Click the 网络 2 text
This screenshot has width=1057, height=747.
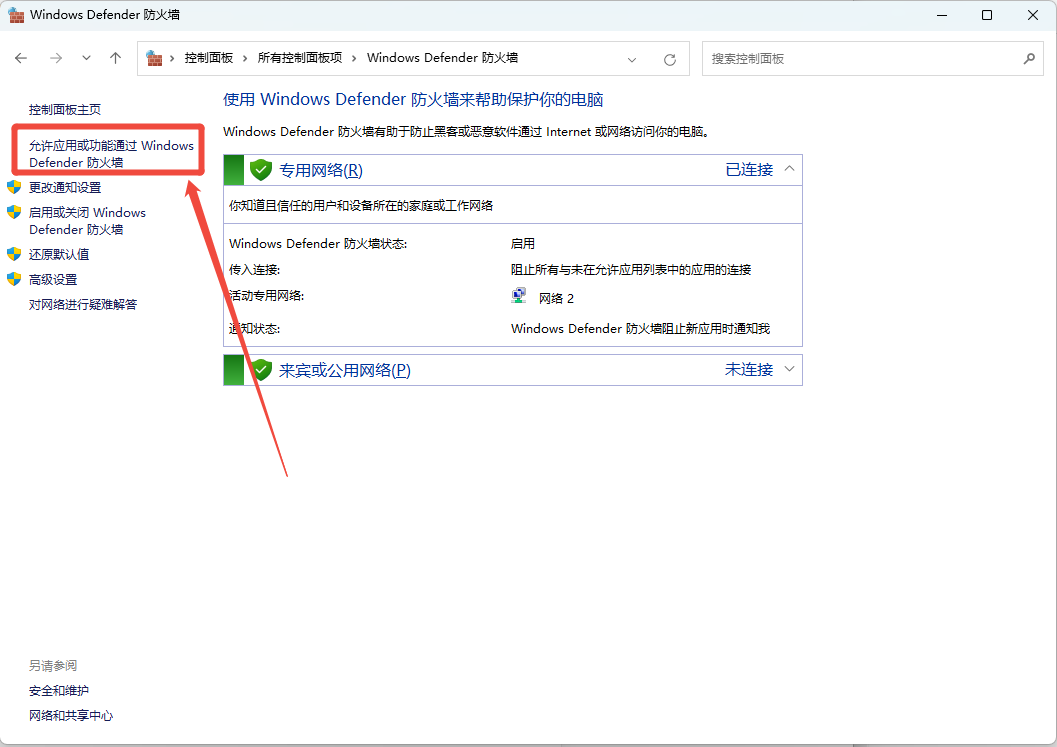[x=556, y=298]
